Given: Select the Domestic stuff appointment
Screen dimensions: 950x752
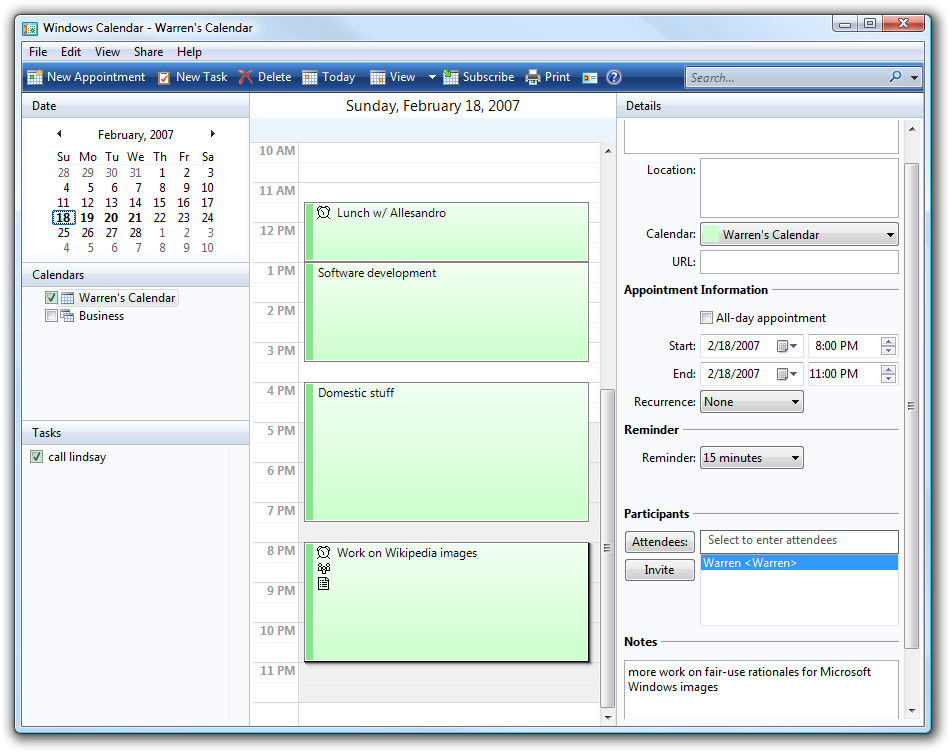Looking at the screenshot, I should pyautogui.click(x=447, y=451).
